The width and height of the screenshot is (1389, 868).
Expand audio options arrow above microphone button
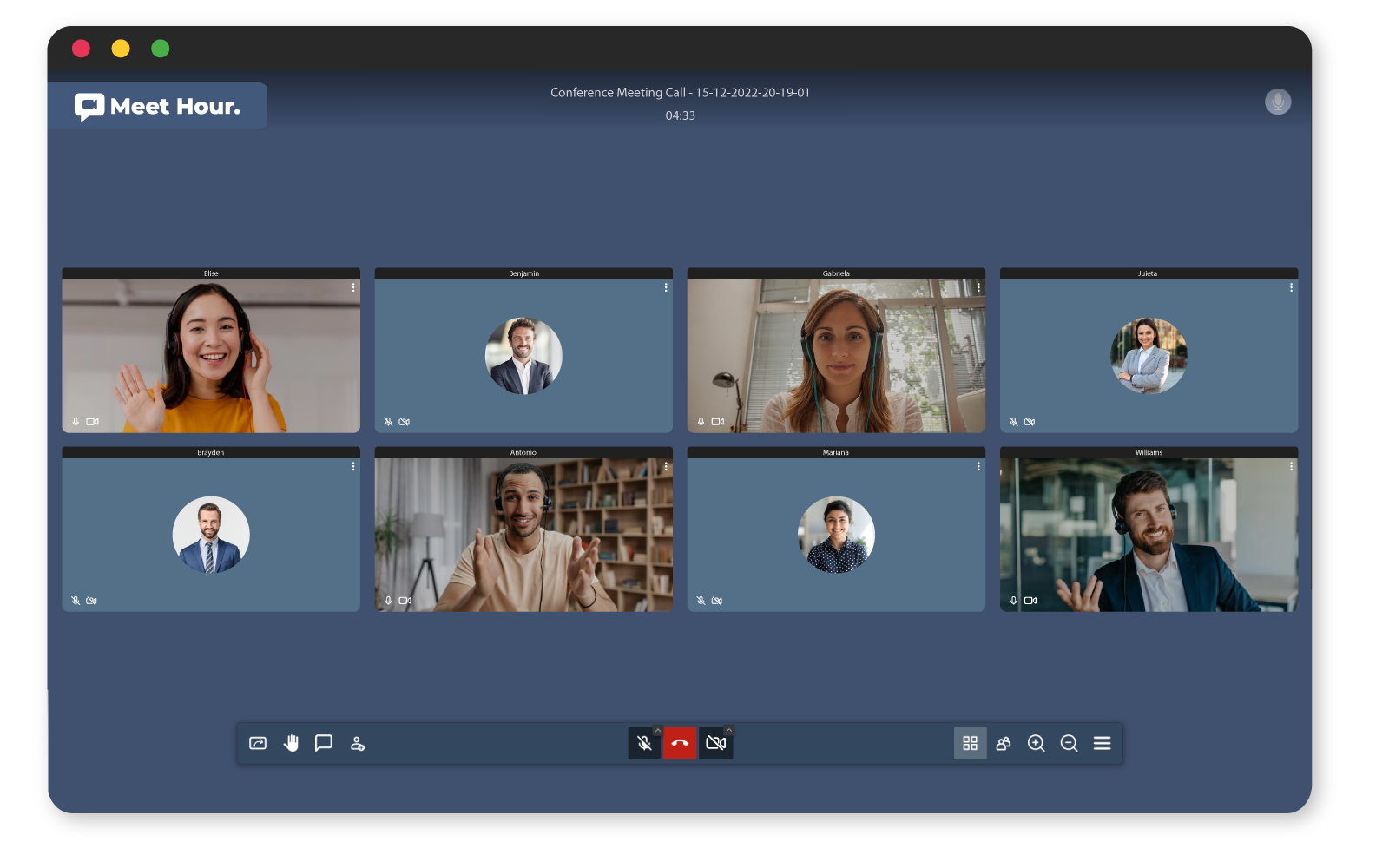pyautogui.click(x=657, y=730)
